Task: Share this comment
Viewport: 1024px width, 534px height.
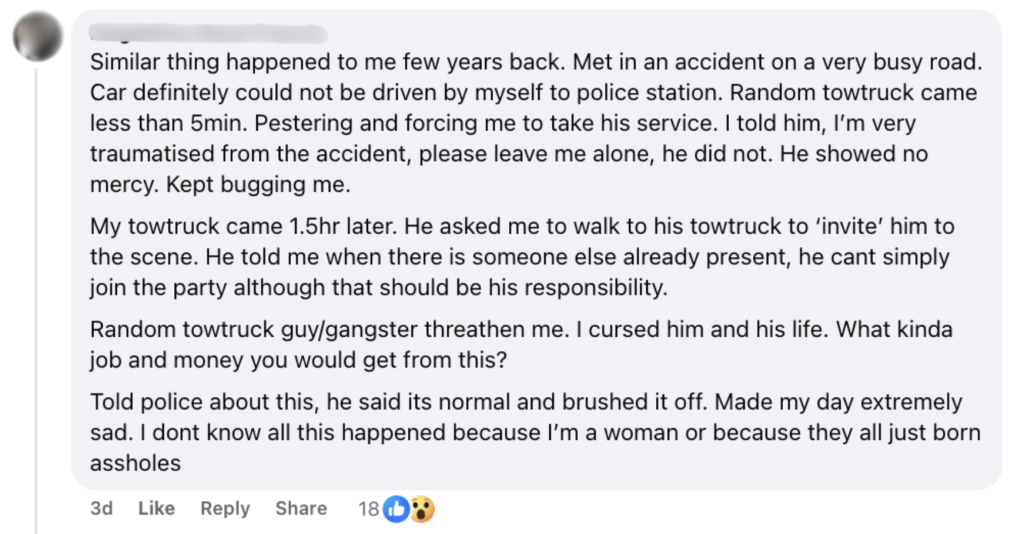Action: [x=301, y=509]
